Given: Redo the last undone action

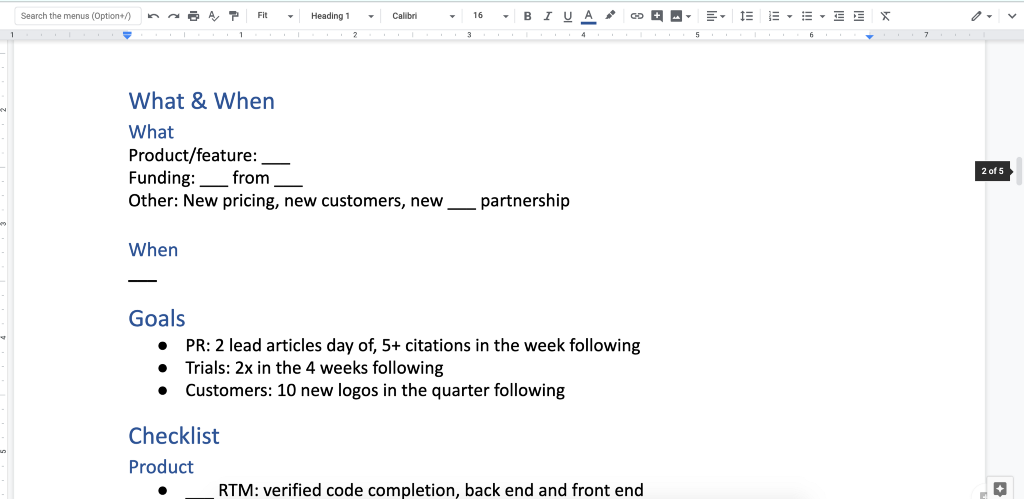Looking at the screenshot, I should [173, 16].
